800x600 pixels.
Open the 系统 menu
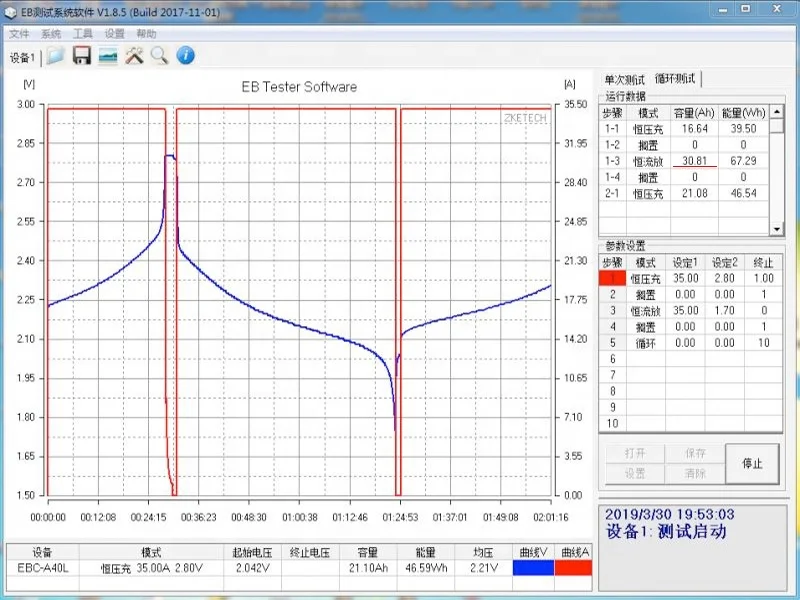coord(51,34)
